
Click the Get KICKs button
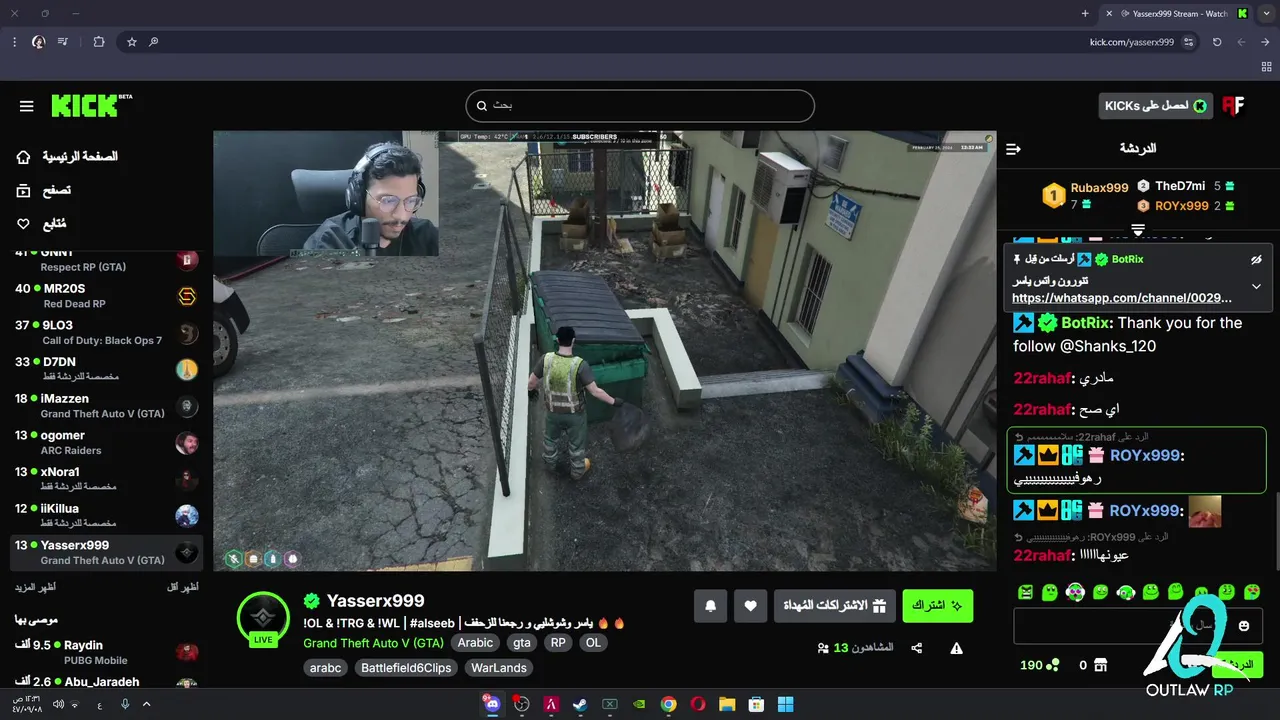tap(1155, 106)
